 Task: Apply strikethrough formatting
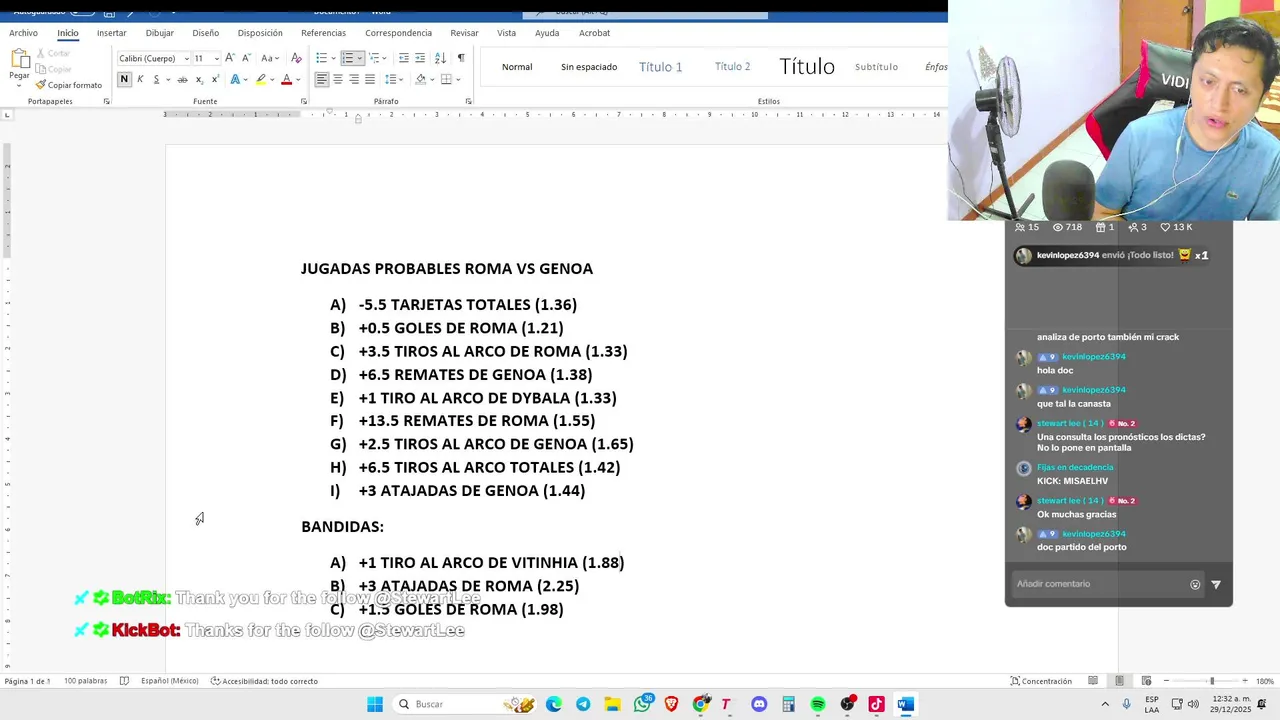pos(182,79)
